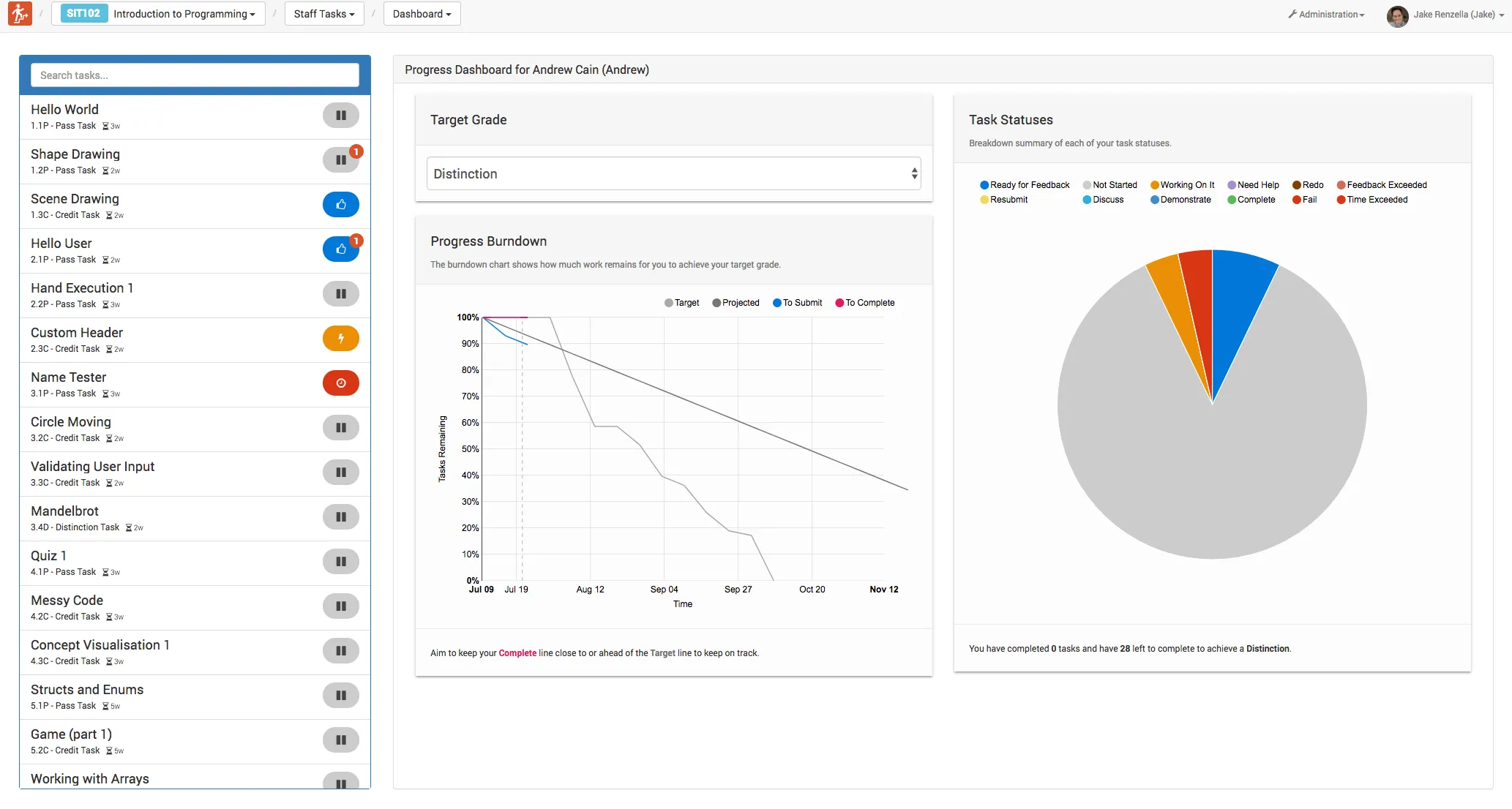The image size is (1512, 809).
Task: Open the Target Grade Distinction dropdown
Action: (x=673, y=174)
